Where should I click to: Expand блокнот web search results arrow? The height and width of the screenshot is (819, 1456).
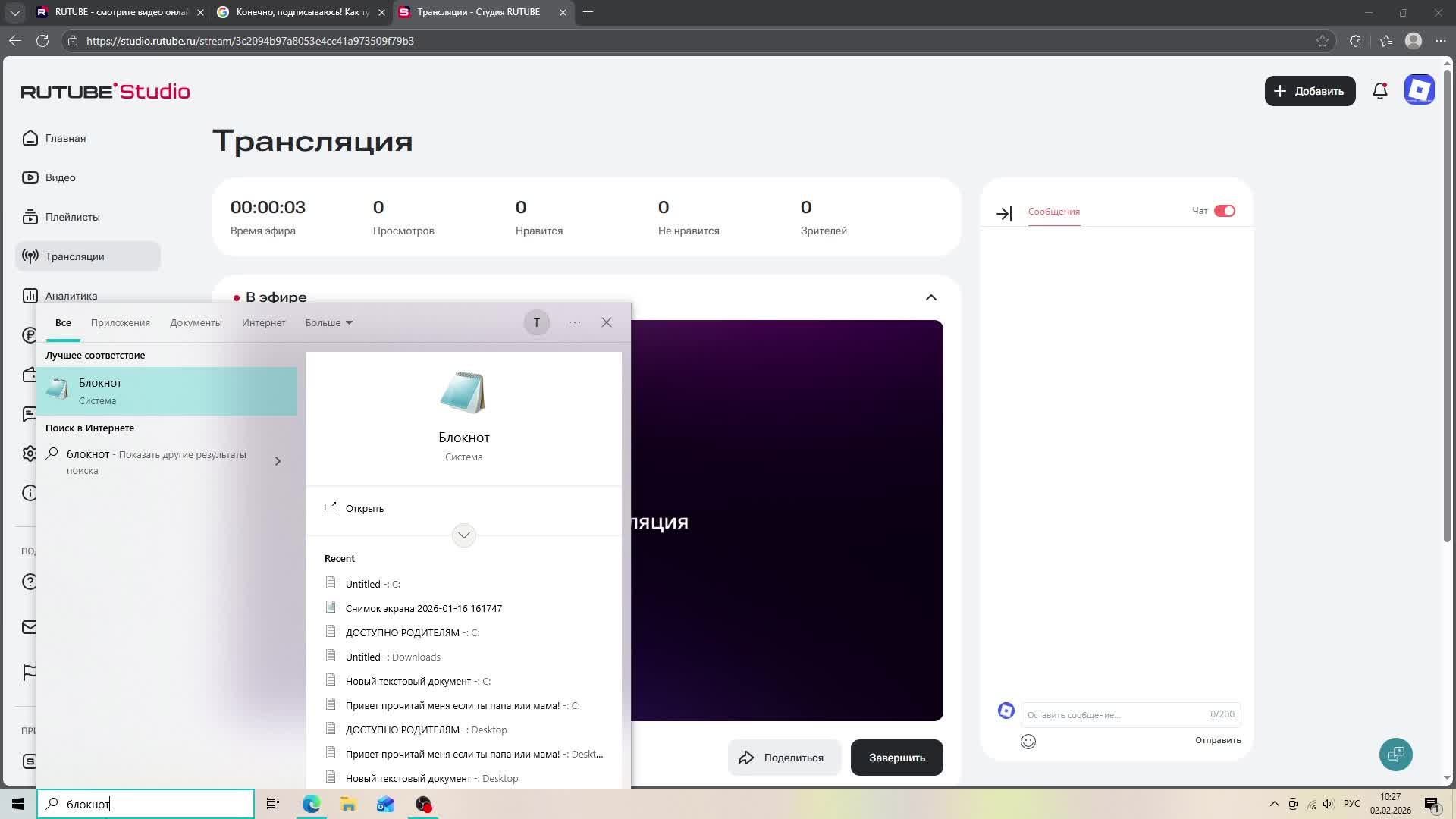click(x=278, y=461)
